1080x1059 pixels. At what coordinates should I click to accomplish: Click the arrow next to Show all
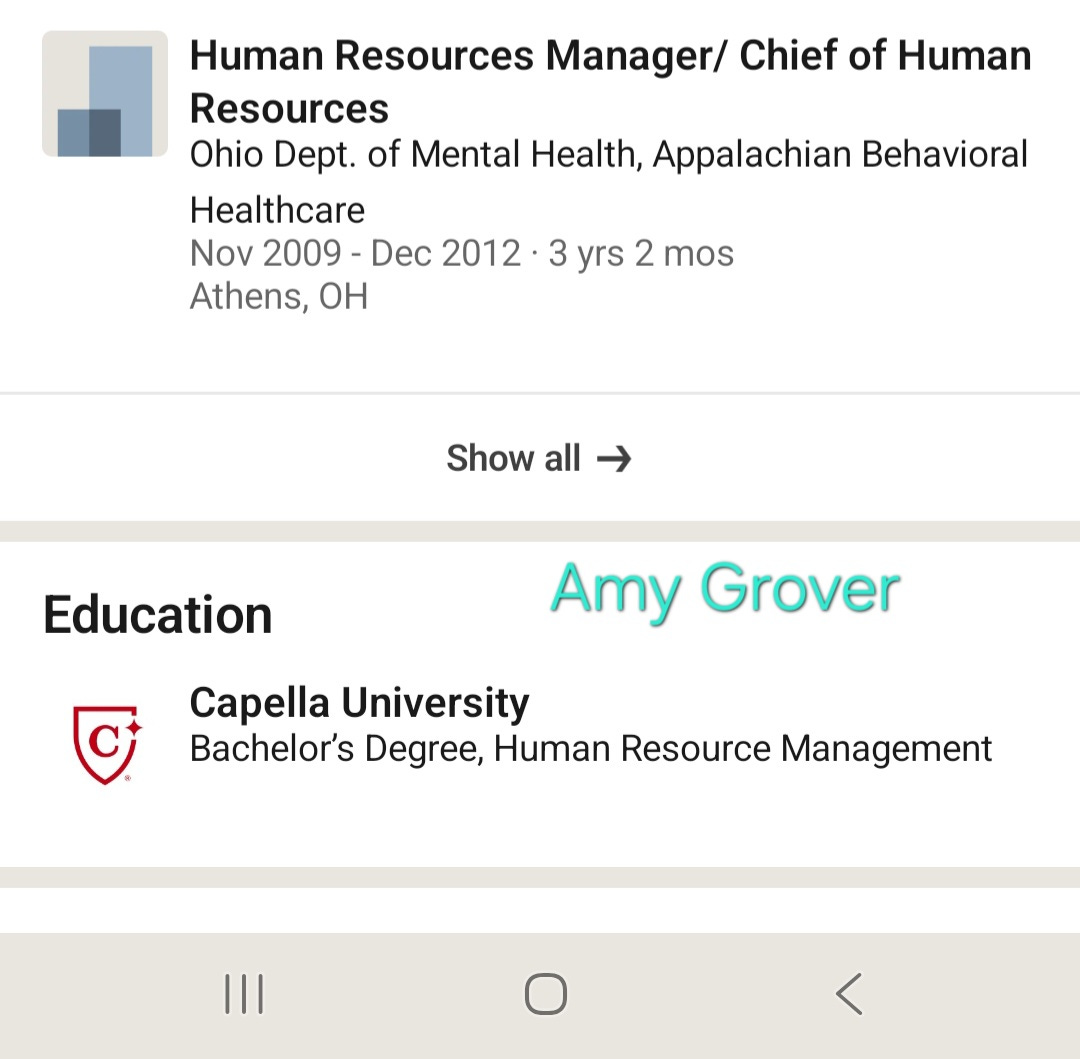click(x=614, y=459)
